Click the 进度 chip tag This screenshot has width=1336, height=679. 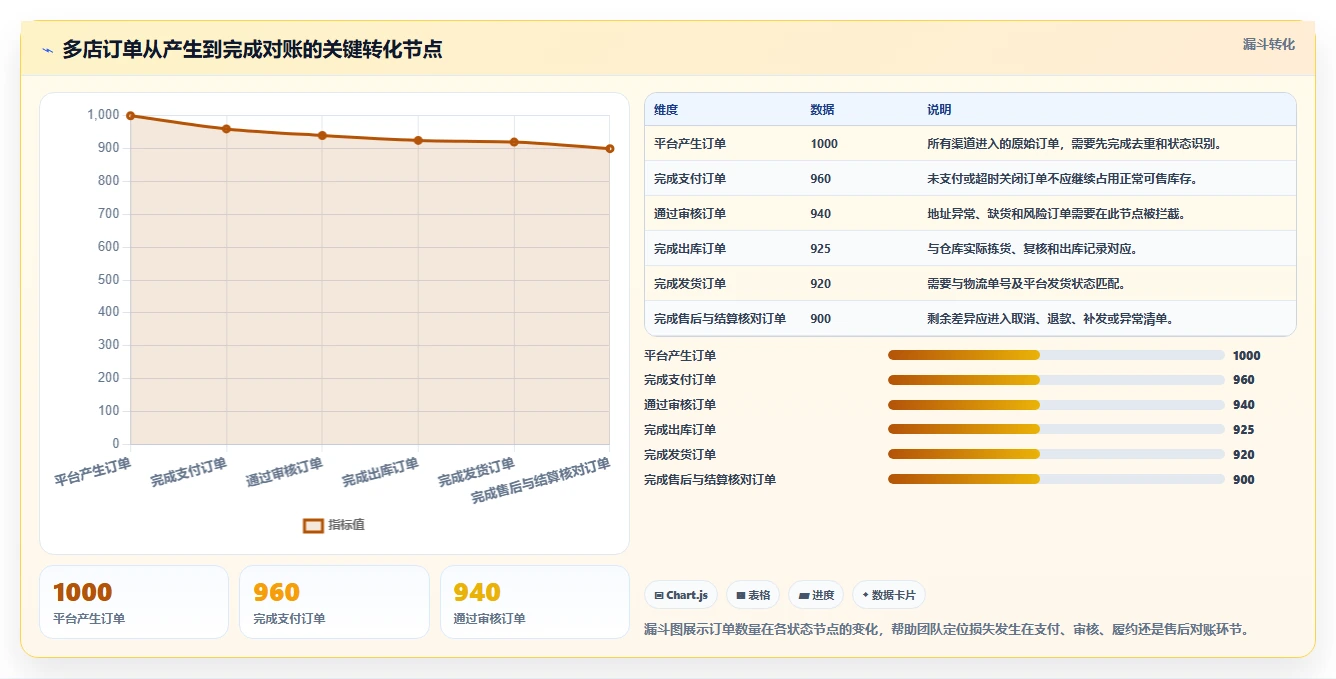tap(816, 595)
